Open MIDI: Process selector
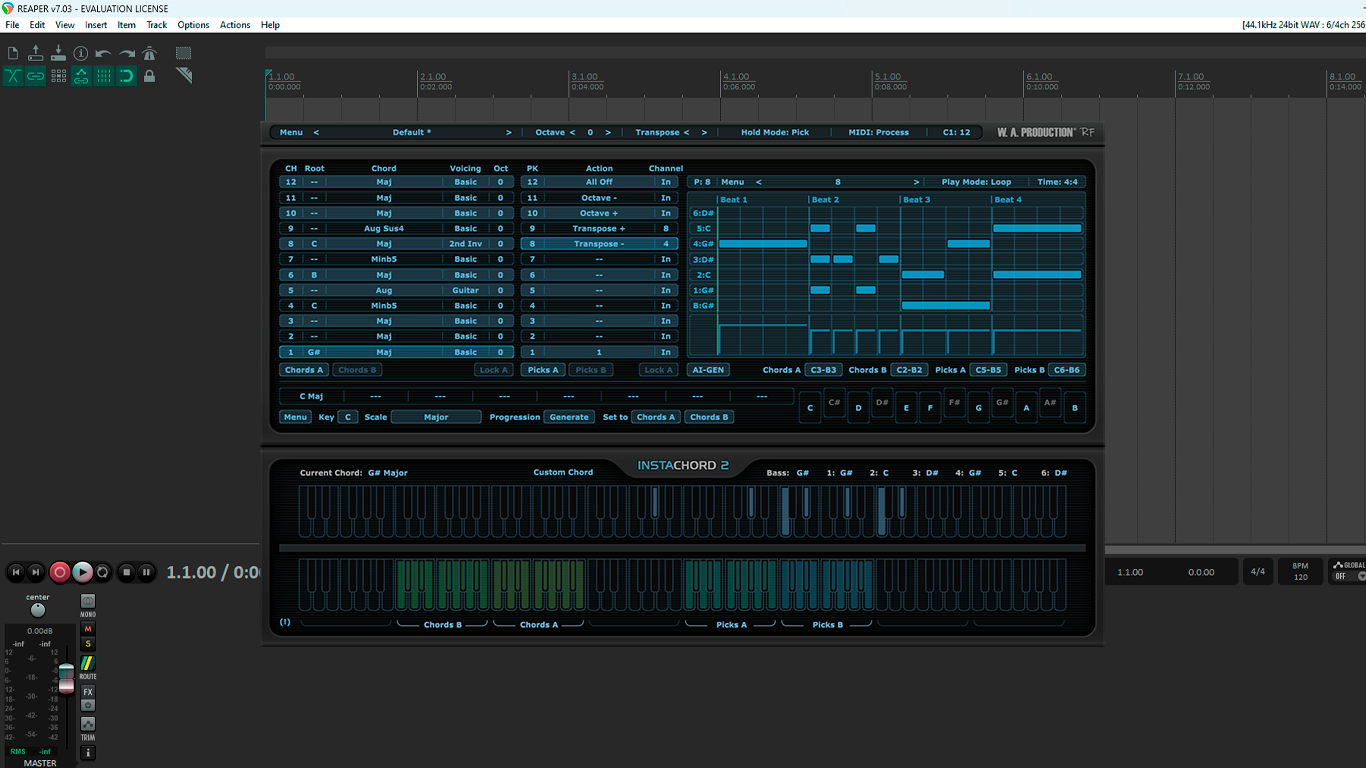This screenshot has width=1366, height=768. click(x=878, y=132)
